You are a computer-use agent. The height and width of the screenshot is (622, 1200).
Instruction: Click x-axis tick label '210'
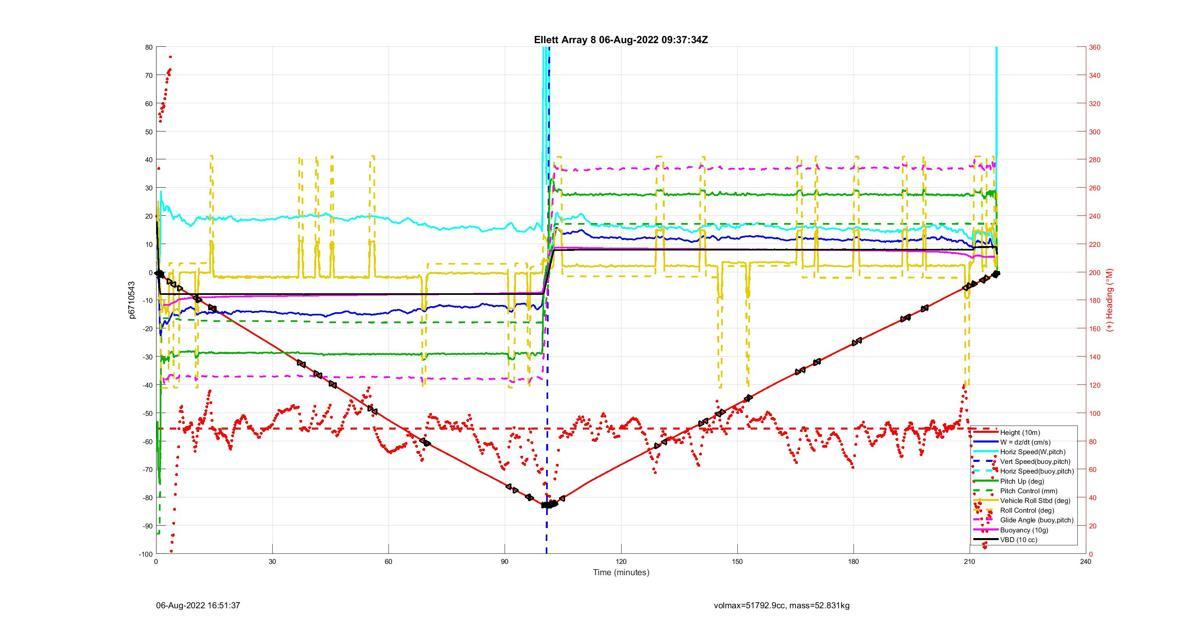tap(969, 562)
